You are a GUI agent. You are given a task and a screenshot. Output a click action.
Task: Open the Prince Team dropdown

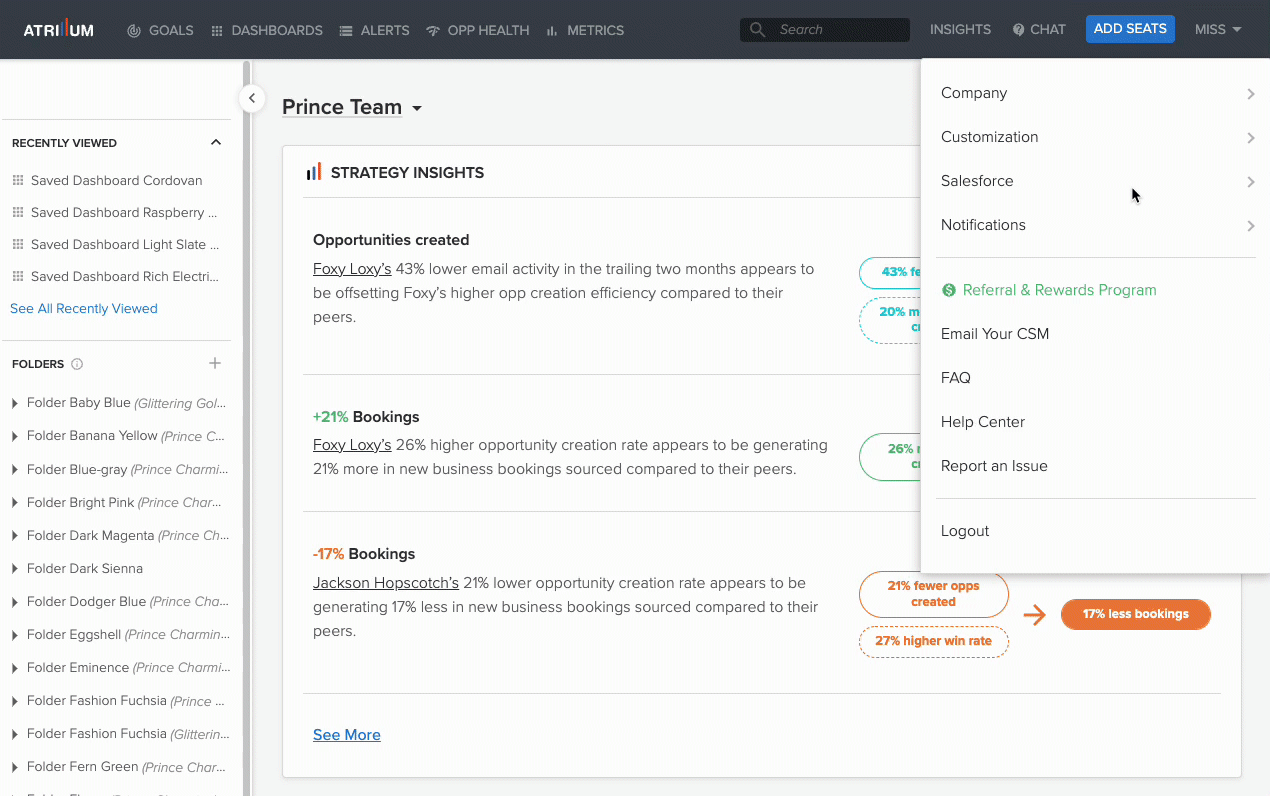[x=417, y=107]
